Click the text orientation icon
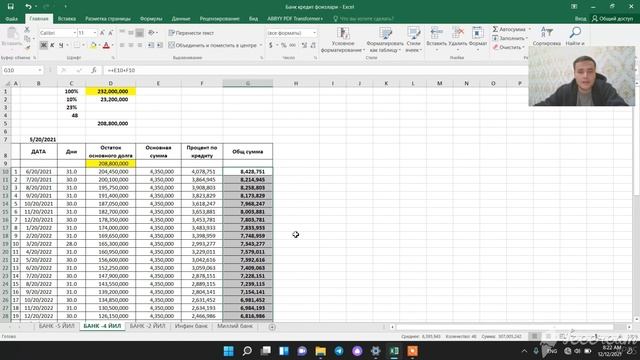The image size is (640, 360). pyautogui.click(x=151, y=33)
